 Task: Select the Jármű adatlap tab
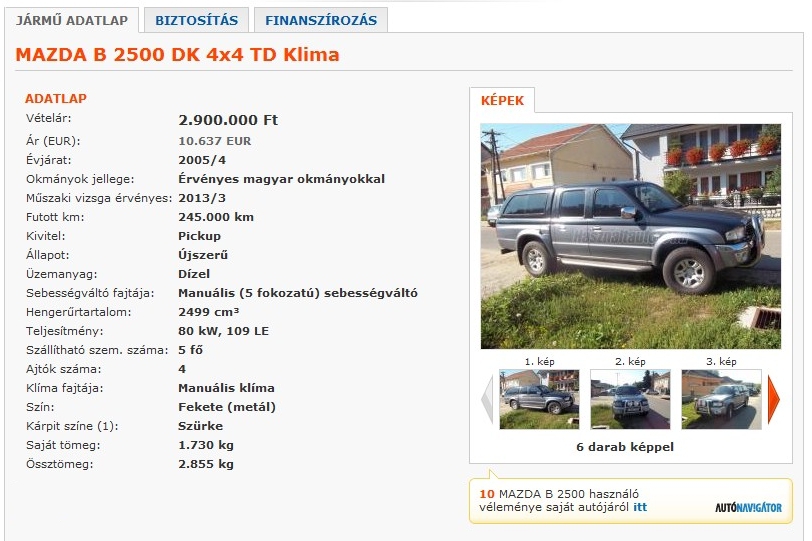71,20
